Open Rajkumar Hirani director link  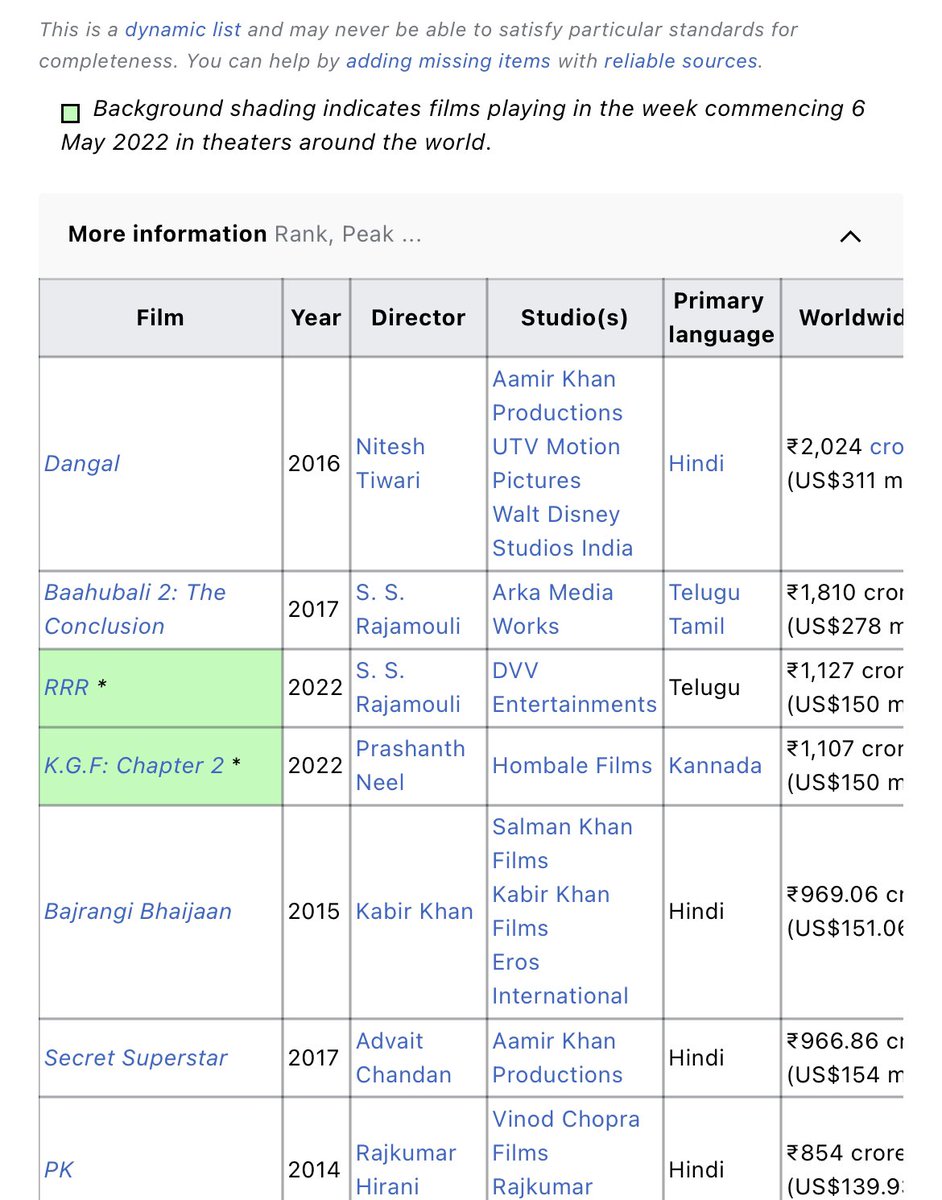pyautogui.click(x=406, y=1170)
